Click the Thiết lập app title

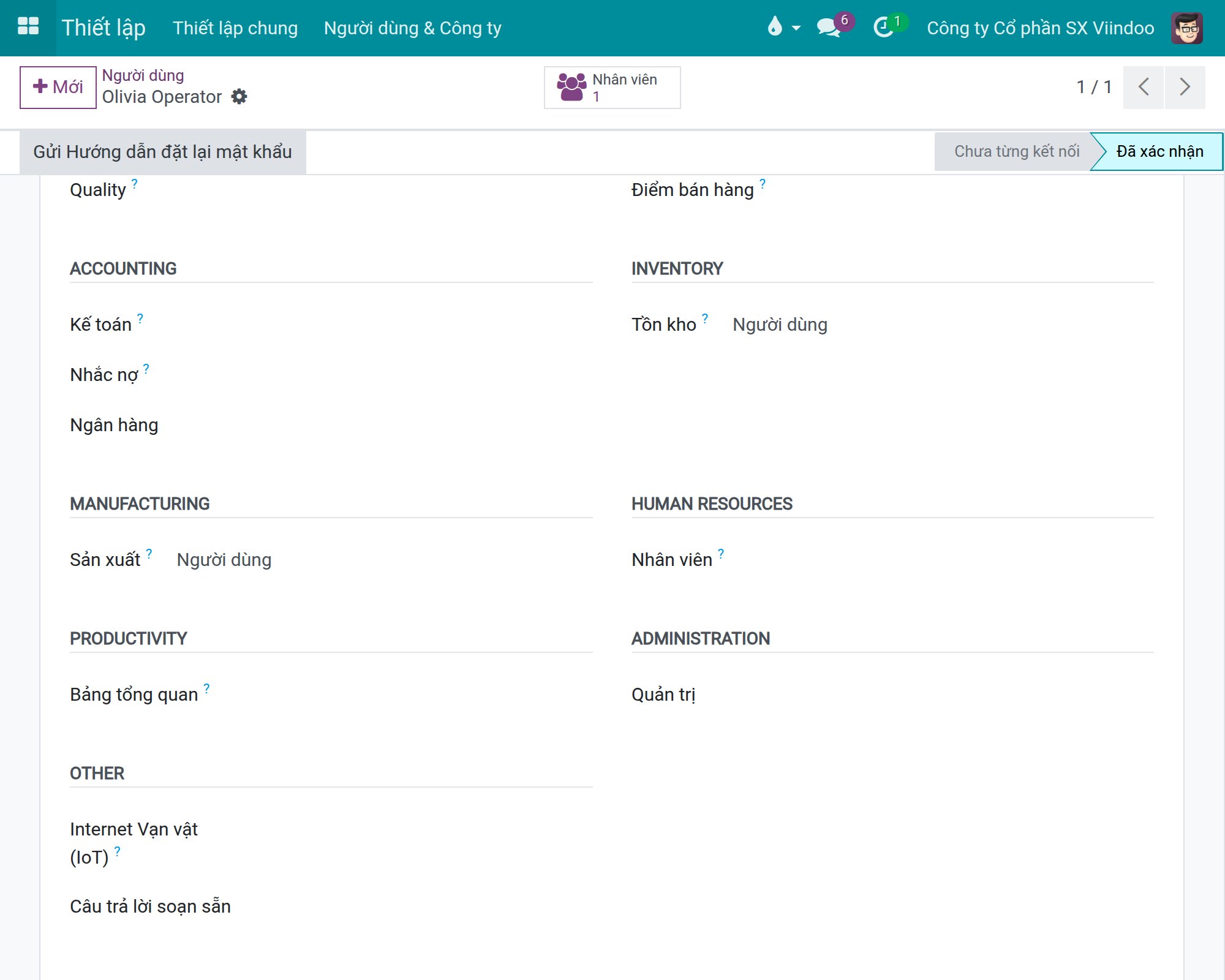point(104,28)
